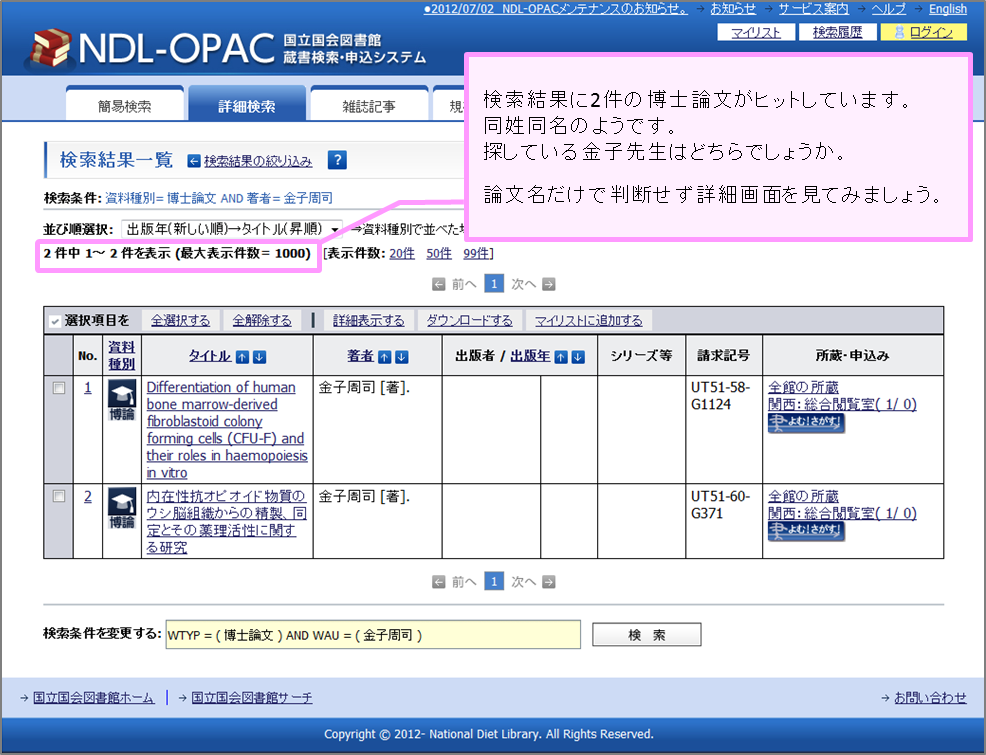
Task: Check the box for result No. 1
Action: click(x=59, y=388)
